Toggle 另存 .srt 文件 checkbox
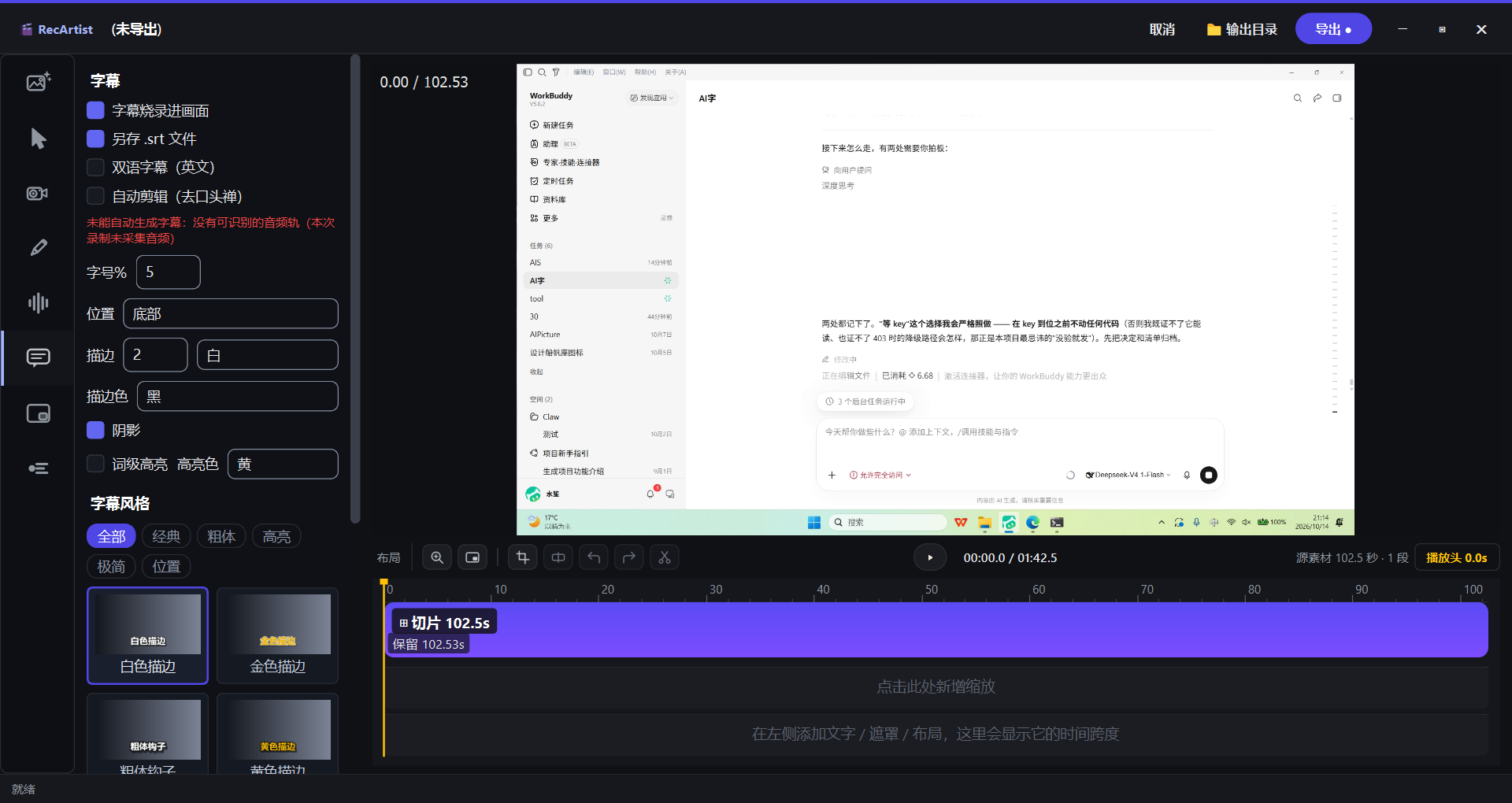Viewport: 1512px width, 803px height. (95, 139)
